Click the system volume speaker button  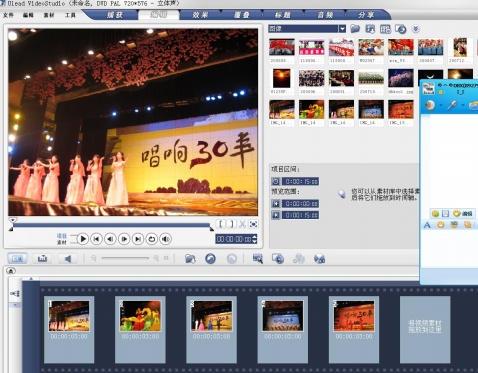[166, 239]
